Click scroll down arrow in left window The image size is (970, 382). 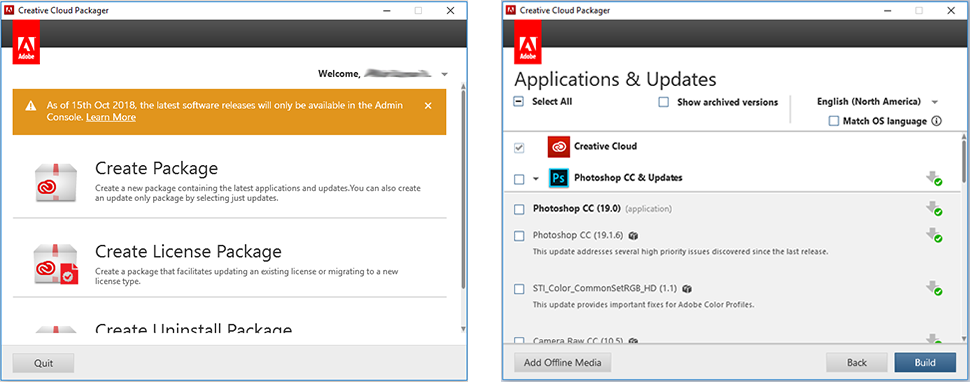[x=464, y=329]
